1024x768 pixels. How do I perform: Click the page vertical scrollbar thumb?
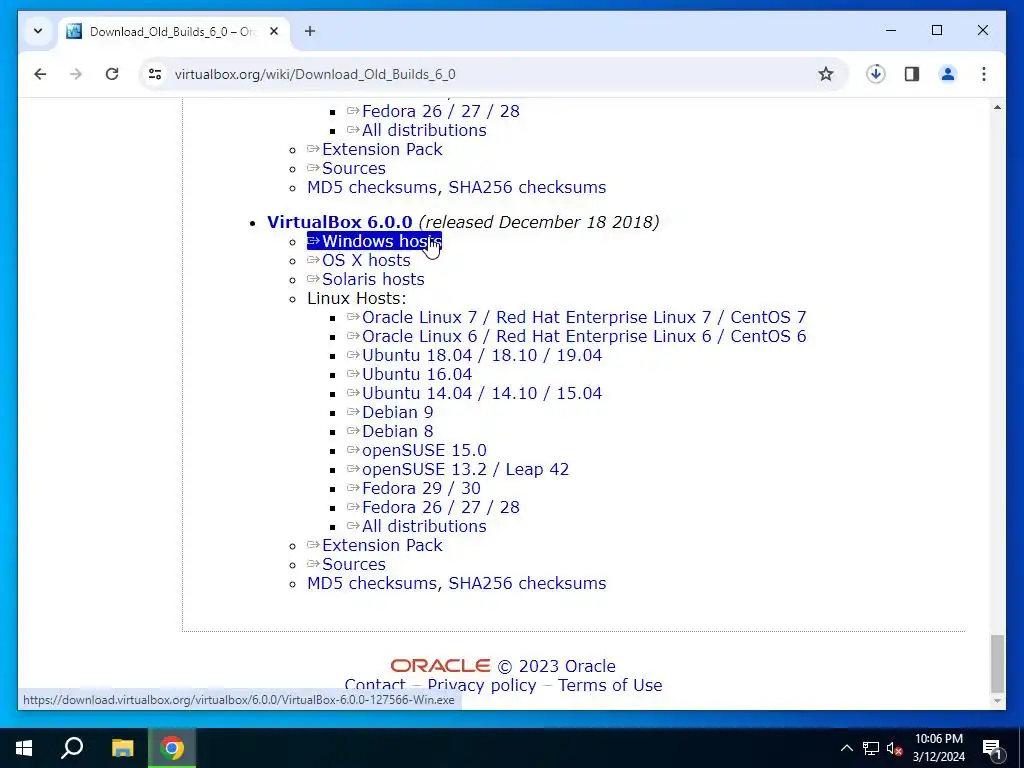[997, 663]
